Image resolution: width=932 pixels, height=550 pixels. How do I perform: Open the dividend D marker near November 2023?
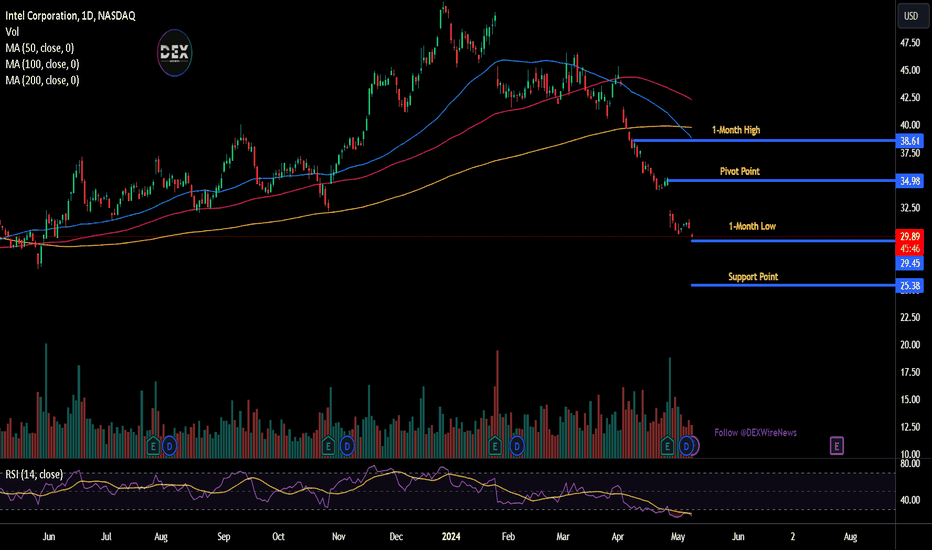(347, 445)
